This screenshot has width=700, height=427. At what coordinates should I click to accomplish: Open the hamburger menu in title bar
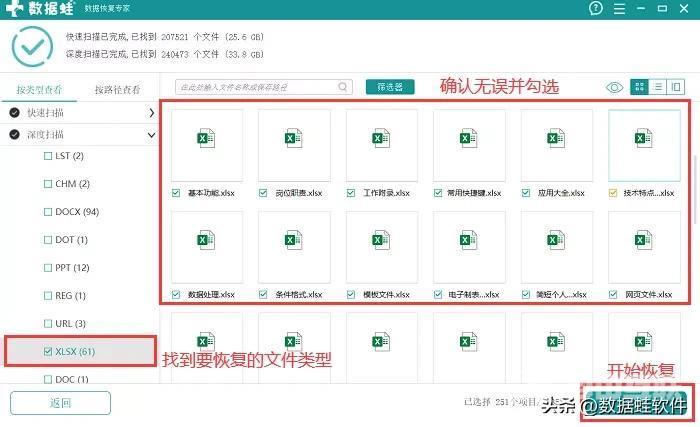(619, 8)
